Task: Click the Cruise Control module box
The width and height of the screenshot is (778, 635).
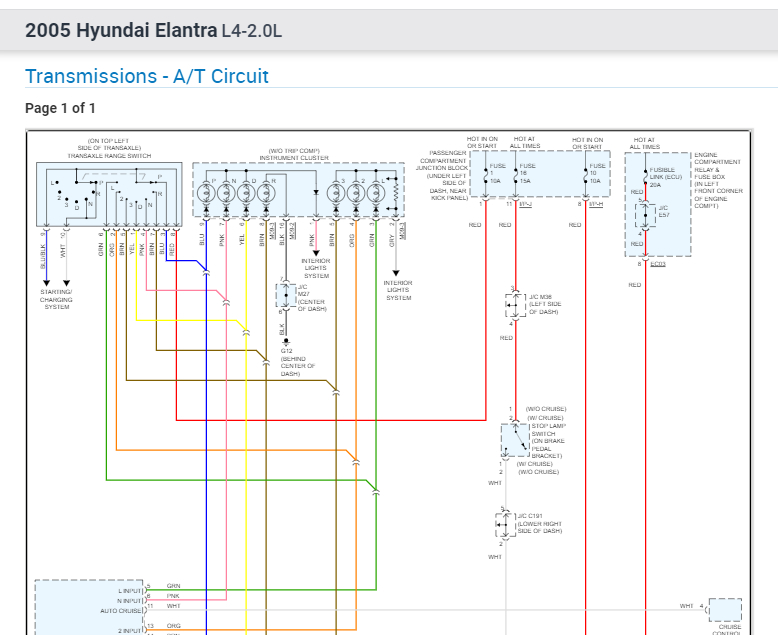Action: (x=725, y=611)
